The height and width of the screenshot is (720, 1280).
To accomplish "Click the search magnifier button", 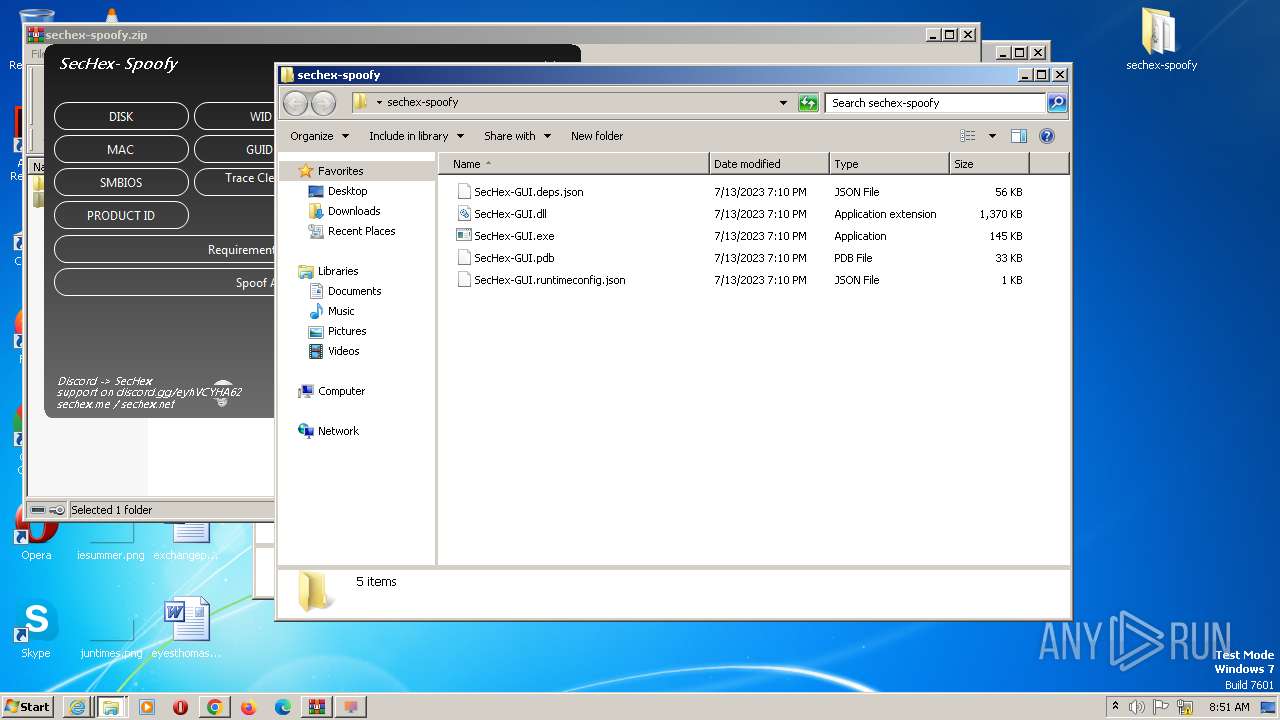I will [1057, 102].
